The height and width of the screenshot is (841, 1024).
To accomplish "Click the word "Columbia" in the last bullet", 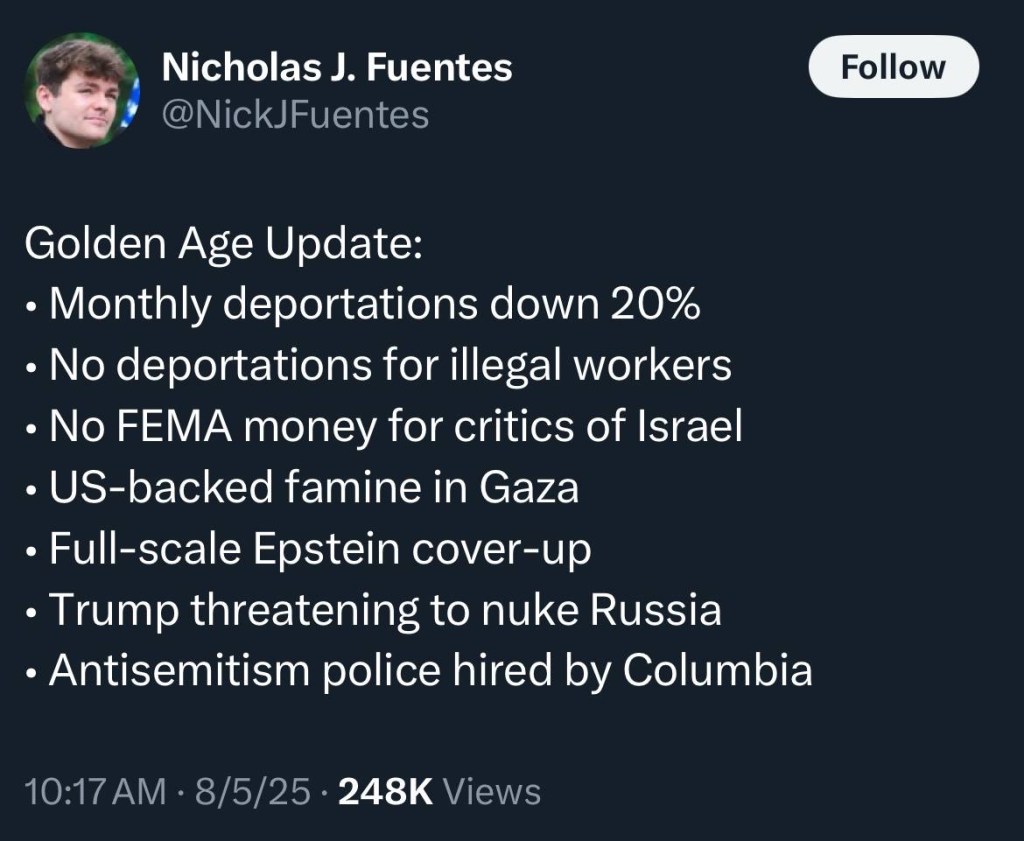I will 717,670.
